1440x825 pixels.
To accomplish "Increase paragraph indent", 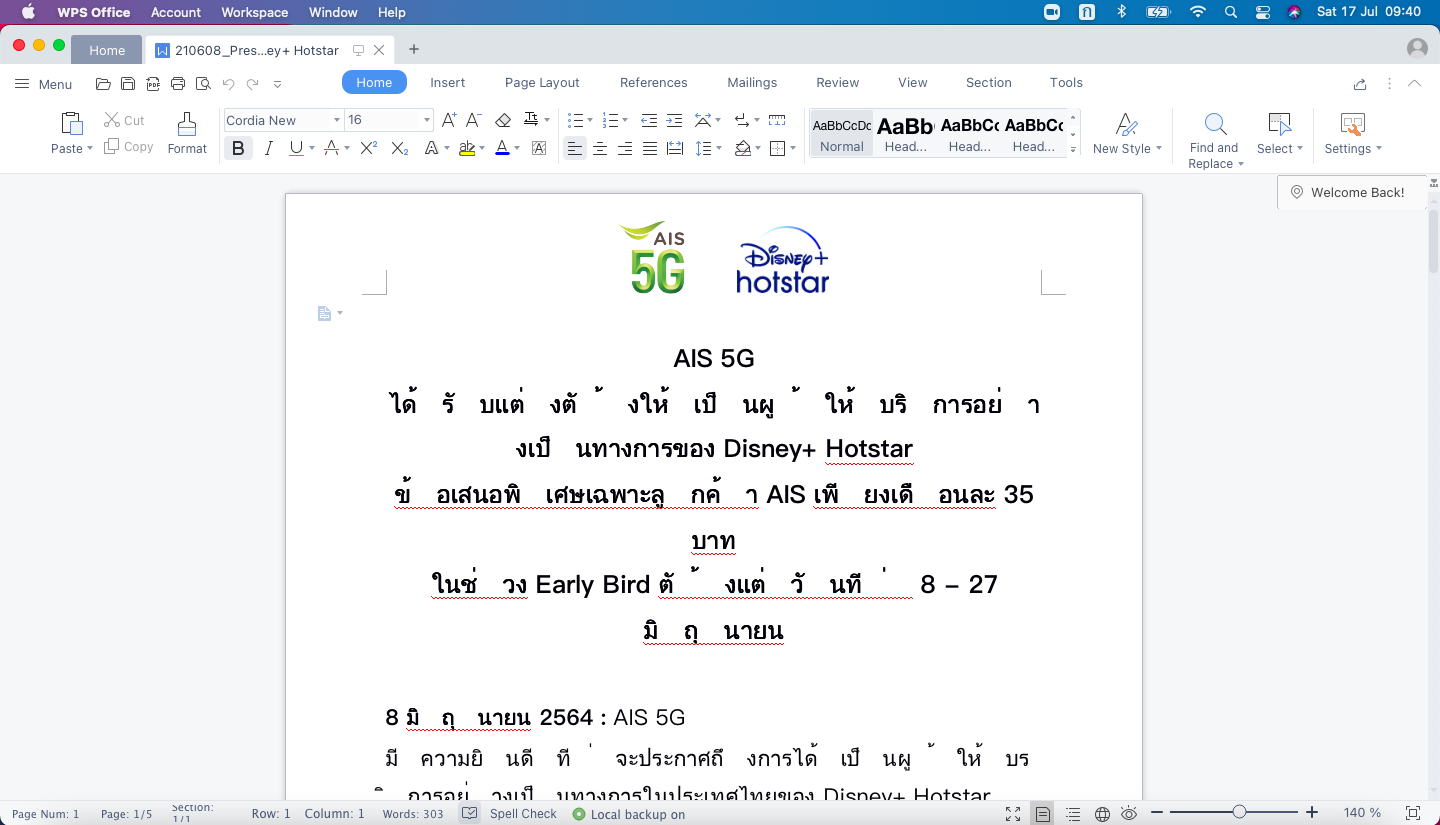I will click(x=674, y=120).
